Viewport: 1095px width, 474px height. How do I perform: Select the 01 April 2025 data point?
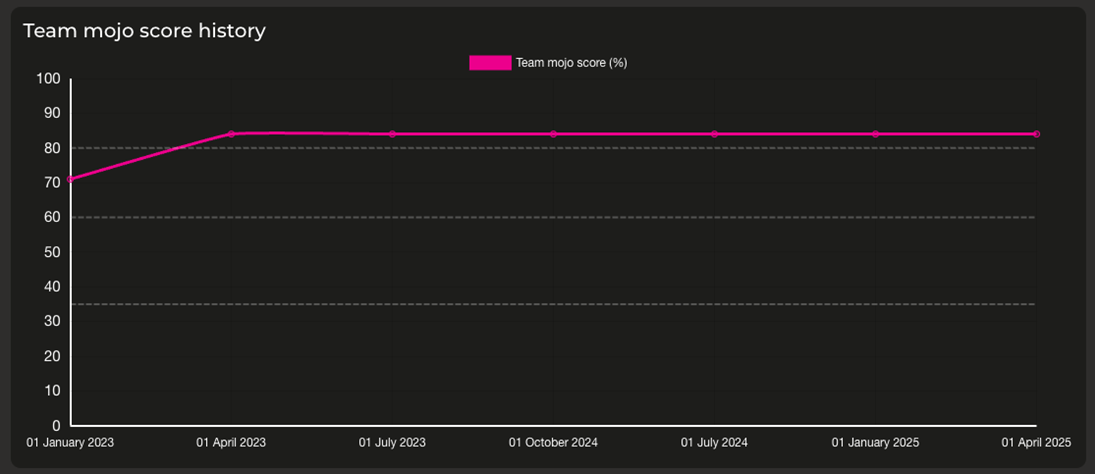1036,134
